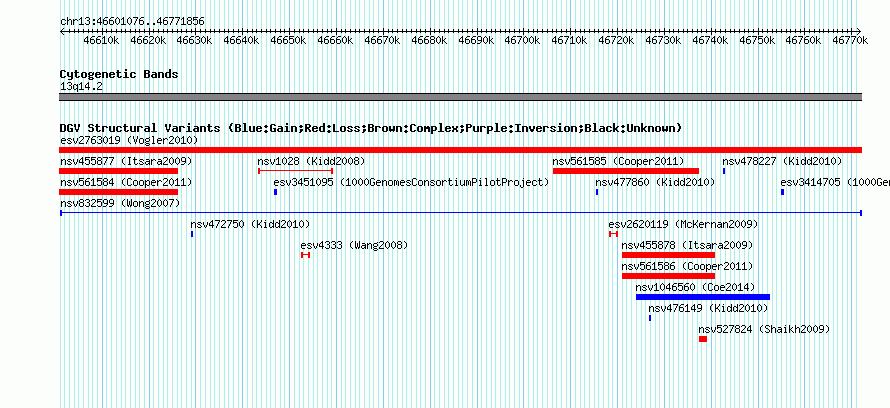Click the nsv527824 small red loss block

coord(703,339)
